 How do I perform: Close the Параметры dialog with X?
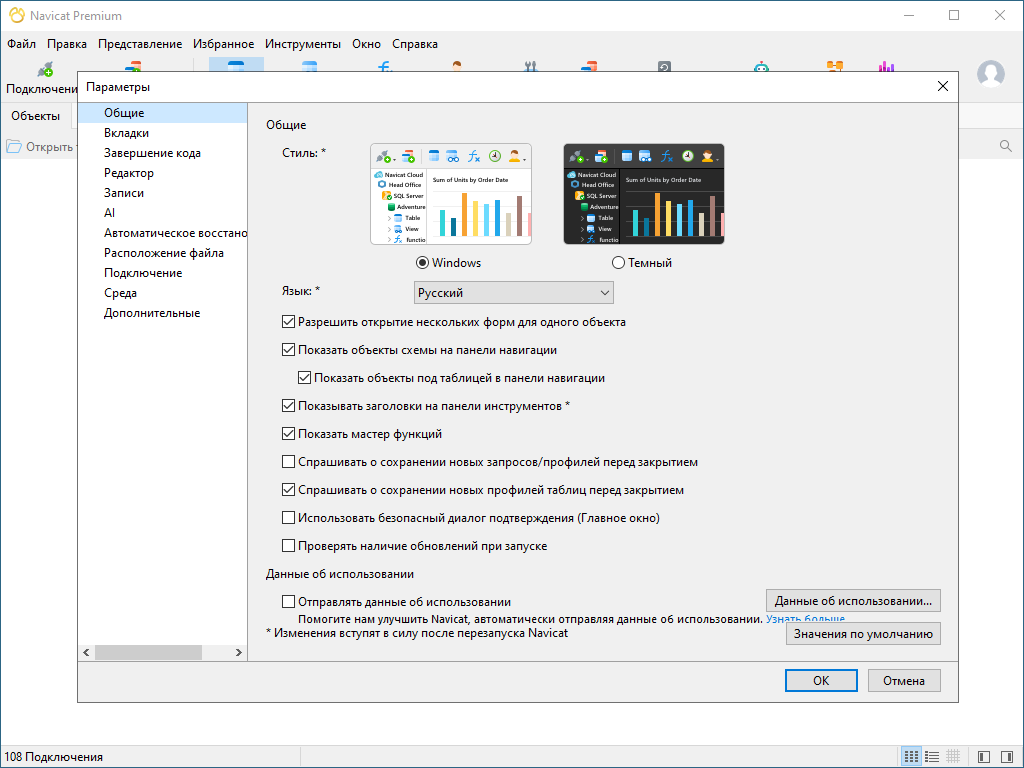click(x=942, y=87)
